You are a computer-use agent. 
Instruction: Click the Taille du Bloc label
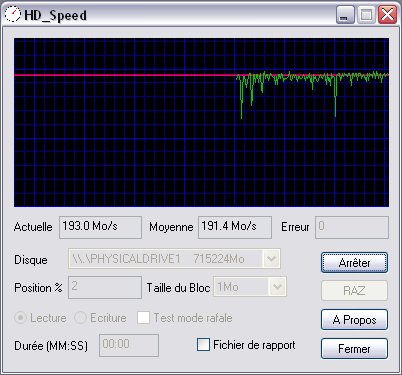coord(178,288)
